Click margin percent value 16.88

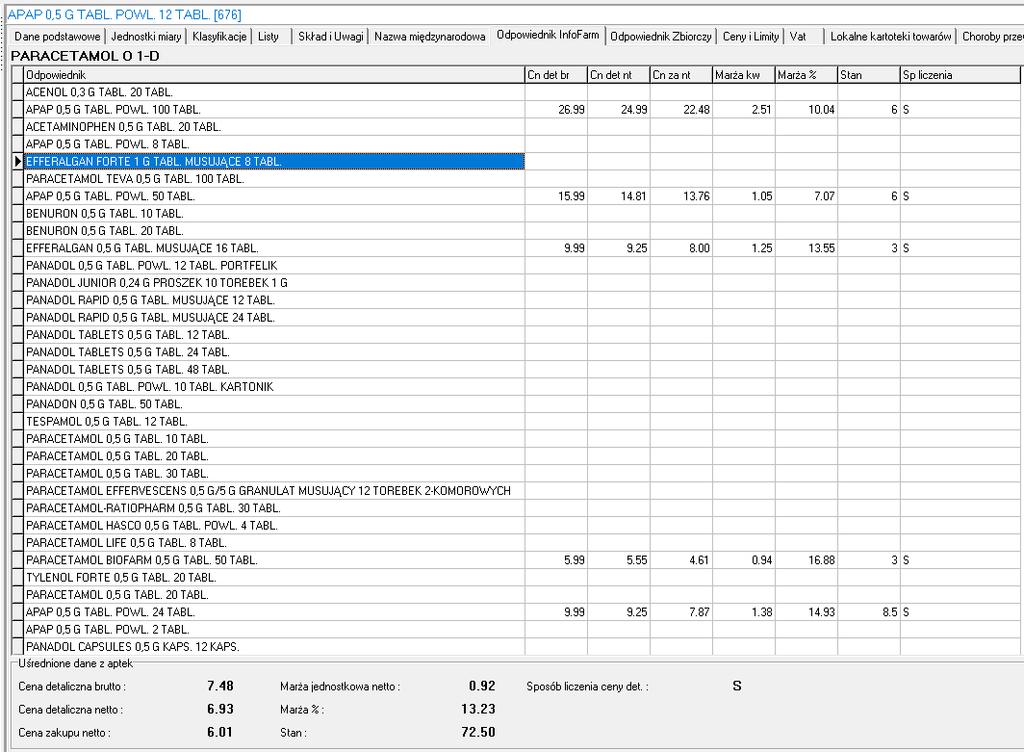coord(821,560)
